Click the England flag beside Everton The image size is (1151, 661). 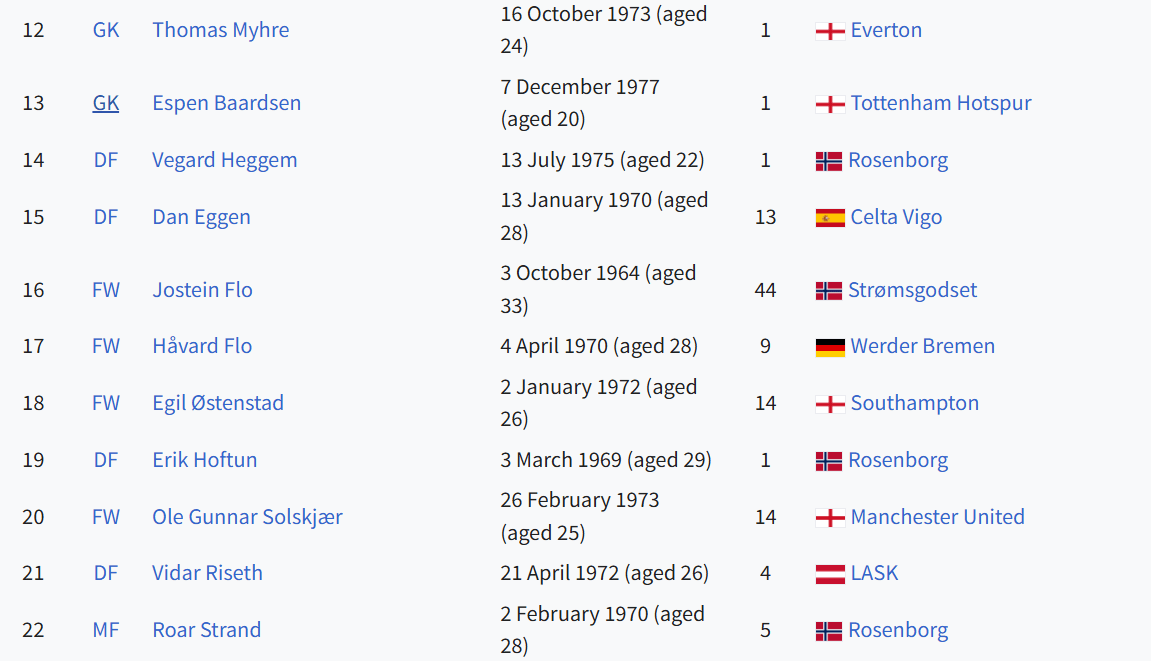click(x=829, y=31)
